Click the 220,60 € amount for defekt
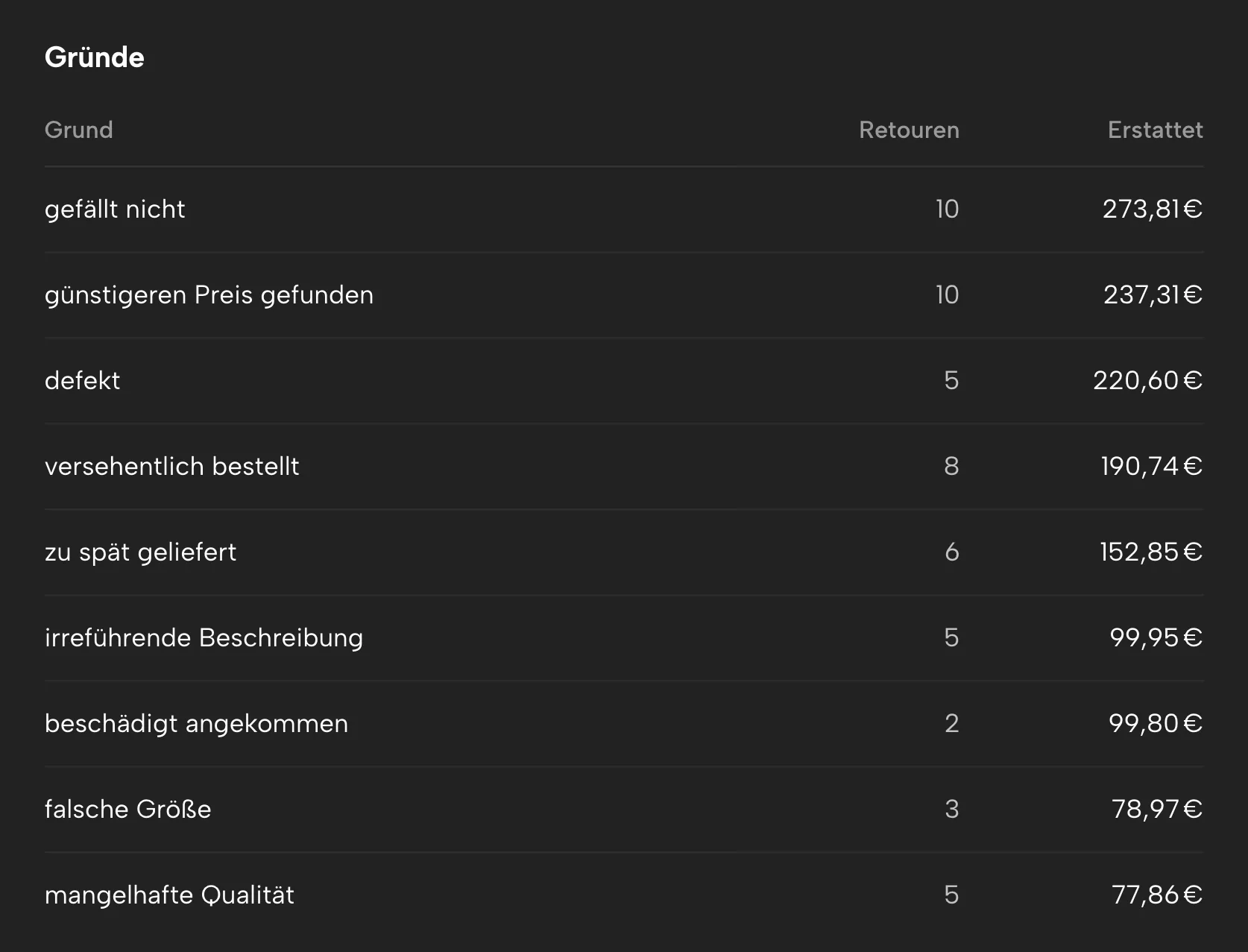The height and width of the screenshot is (952, 1248). [1148, 381]
